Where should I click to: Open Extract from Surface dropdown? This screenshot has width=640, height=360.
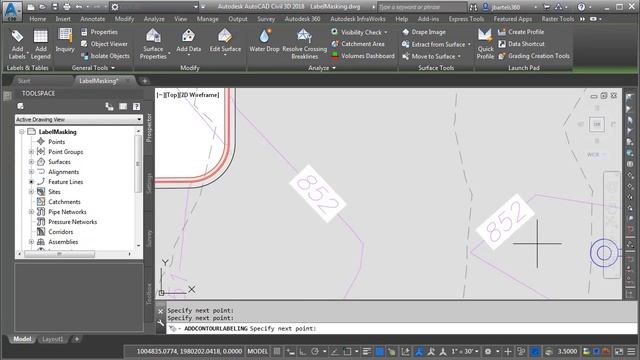[x=436, y=44]
